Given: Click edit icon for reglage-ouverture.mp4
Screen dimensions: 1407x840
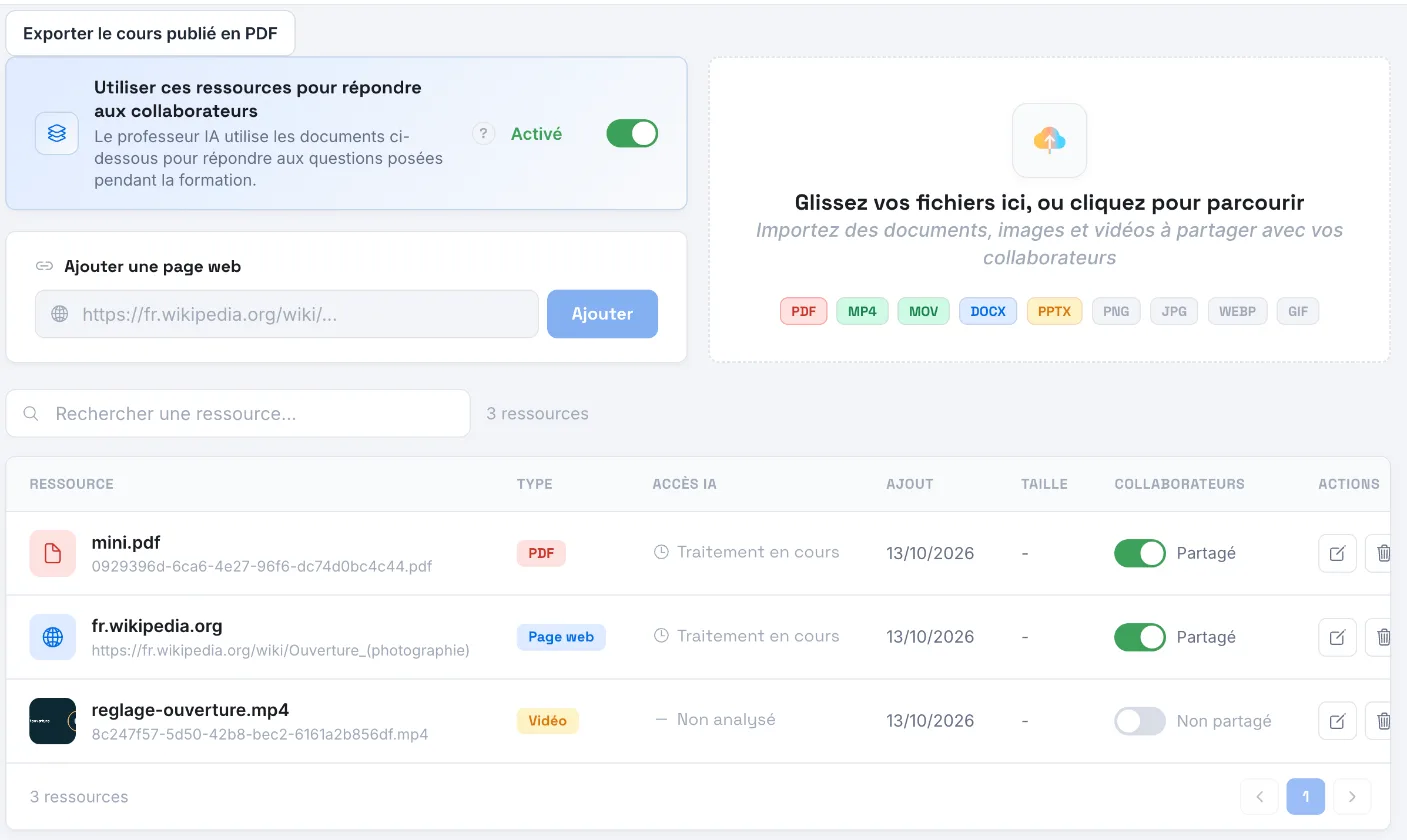Looking at the screenshot, I should tap(1337, 721).
